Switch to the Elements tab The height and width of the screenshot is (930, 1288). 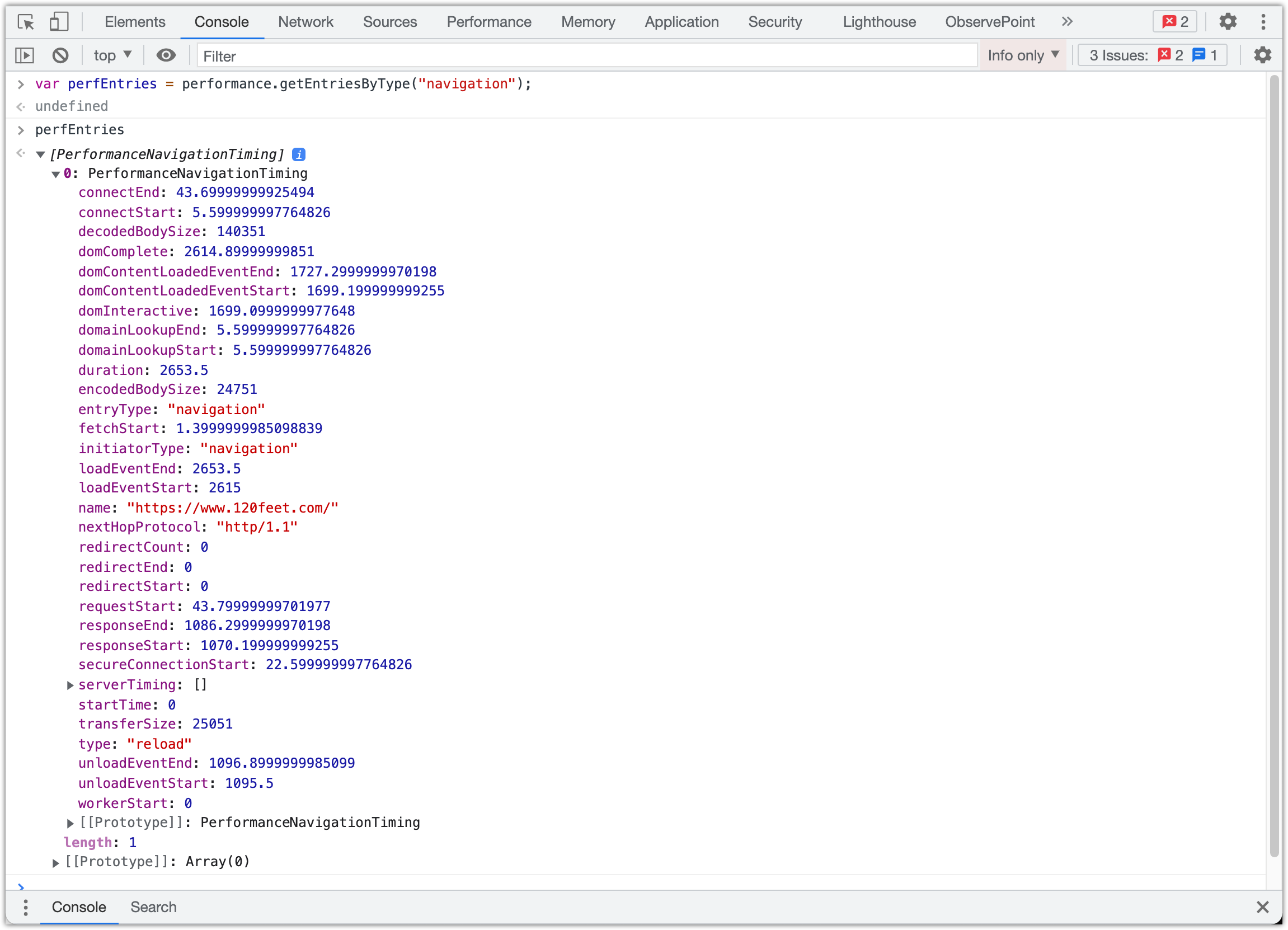tap(135, 22)
